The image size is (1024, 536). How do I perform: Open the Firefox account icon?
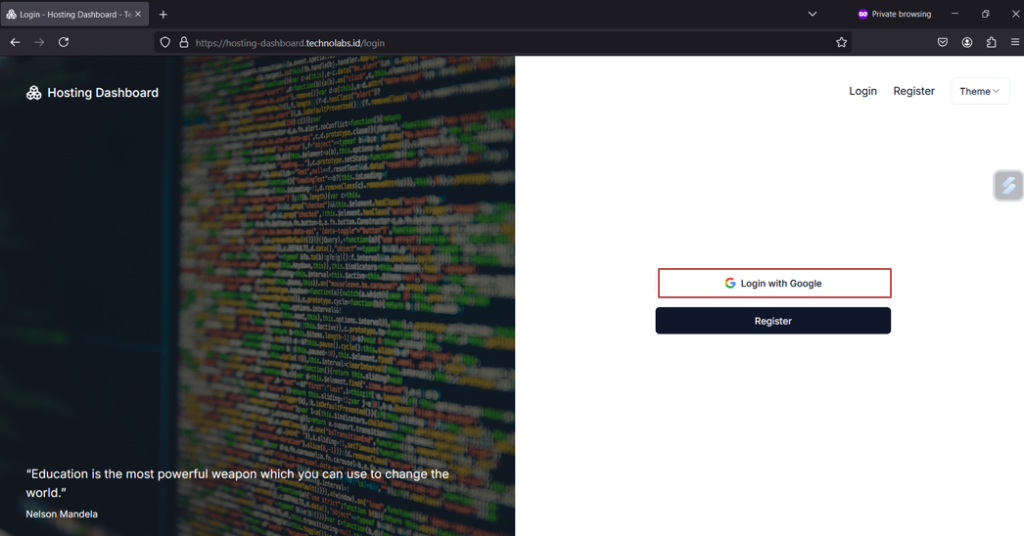(967, 43)
